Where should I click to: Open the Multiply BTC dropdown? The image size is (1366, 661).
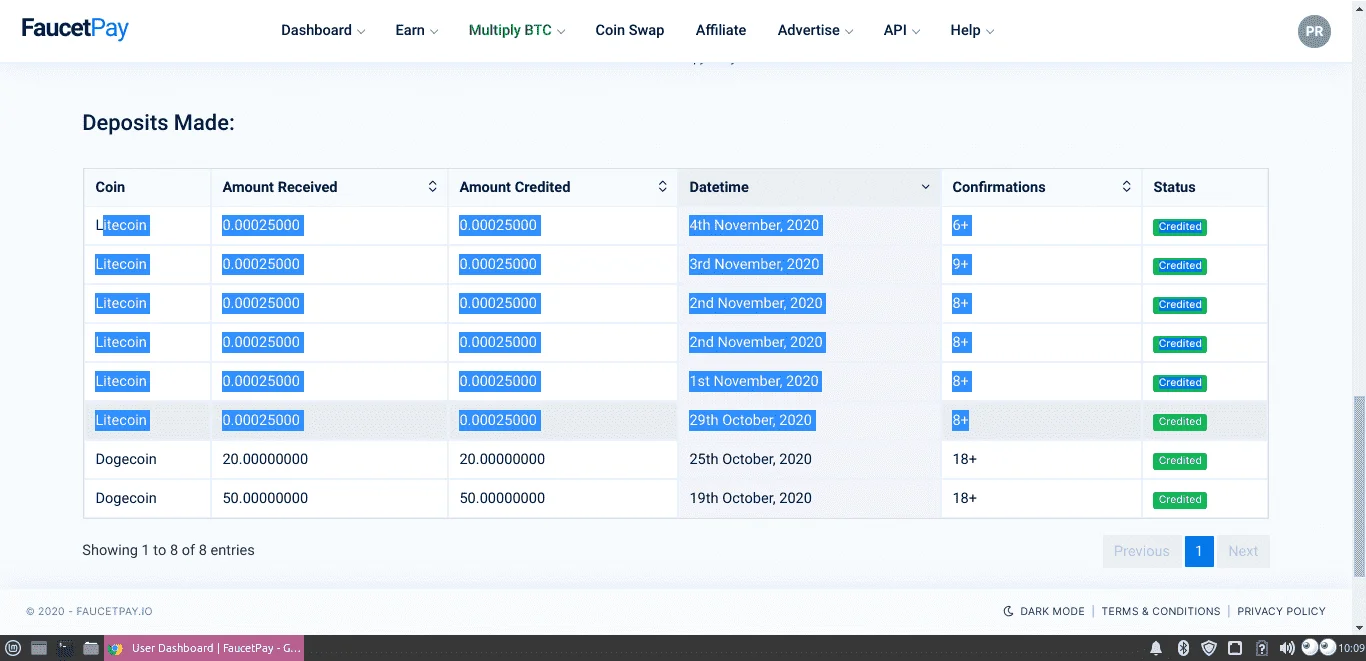517,30
